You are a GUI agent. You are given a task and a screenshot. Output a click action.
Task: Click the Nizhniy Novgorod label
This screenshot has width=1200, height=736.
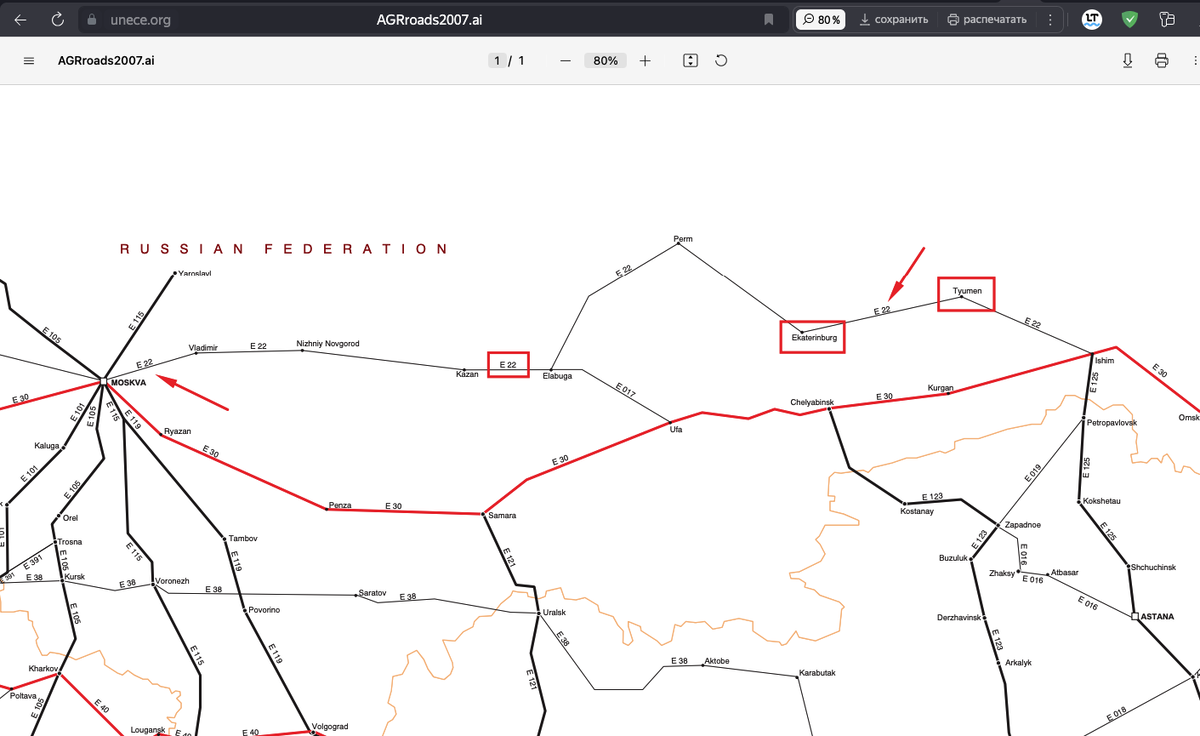click(328, 343)
